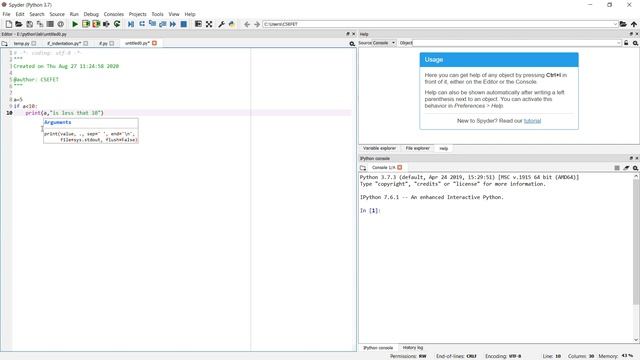Save all files from the toolbar
This screenshot has height=360, width=640.
point(40,24)
